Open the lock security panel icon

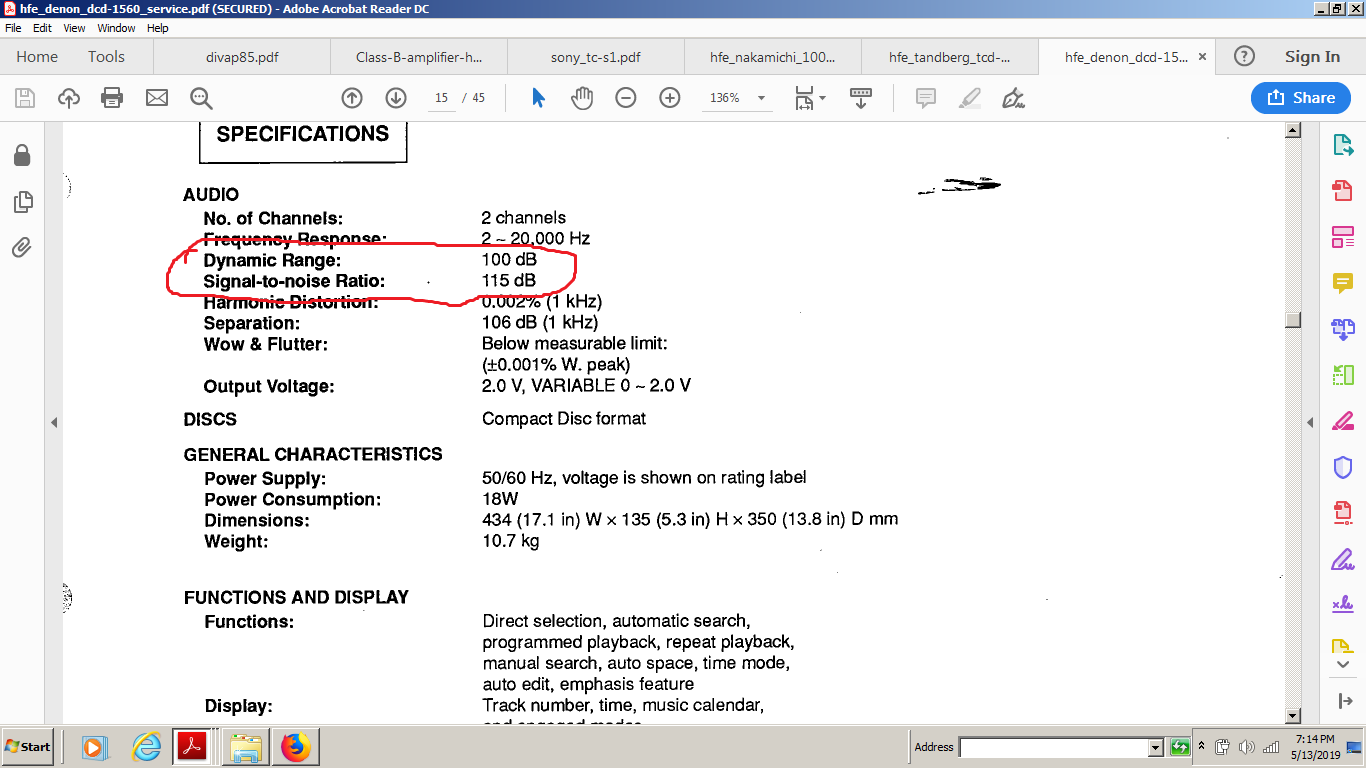coord(22,155)
